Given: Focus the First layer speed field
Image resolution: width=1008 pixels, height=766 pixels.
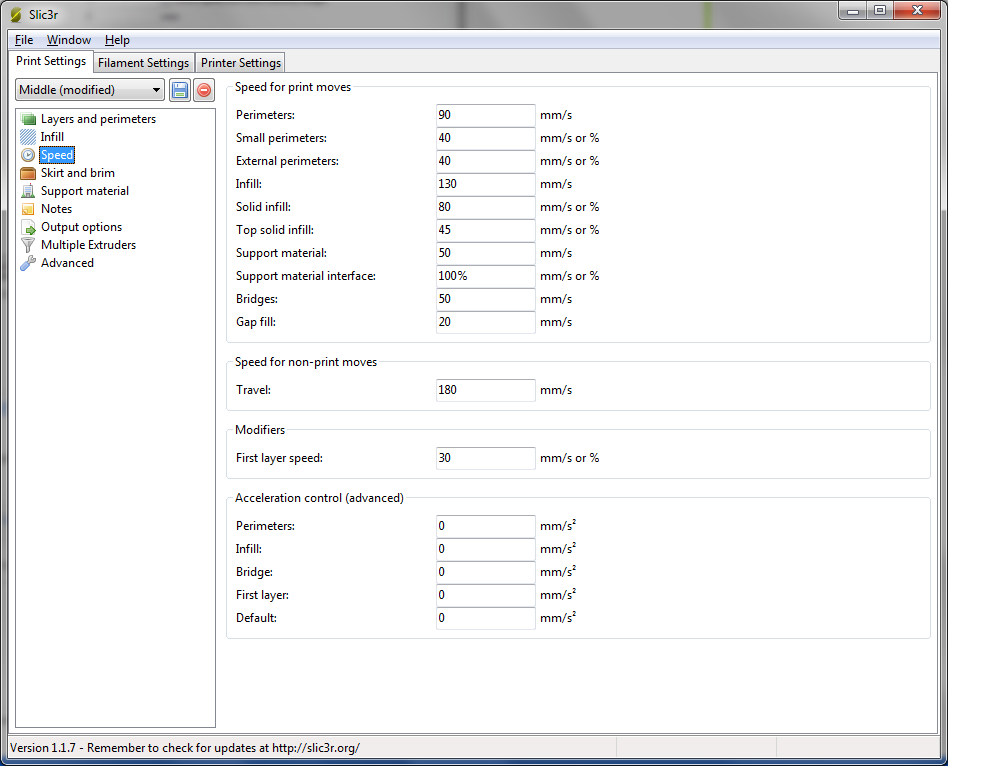Looking at the screenshot, I should (x=485, y=458).
